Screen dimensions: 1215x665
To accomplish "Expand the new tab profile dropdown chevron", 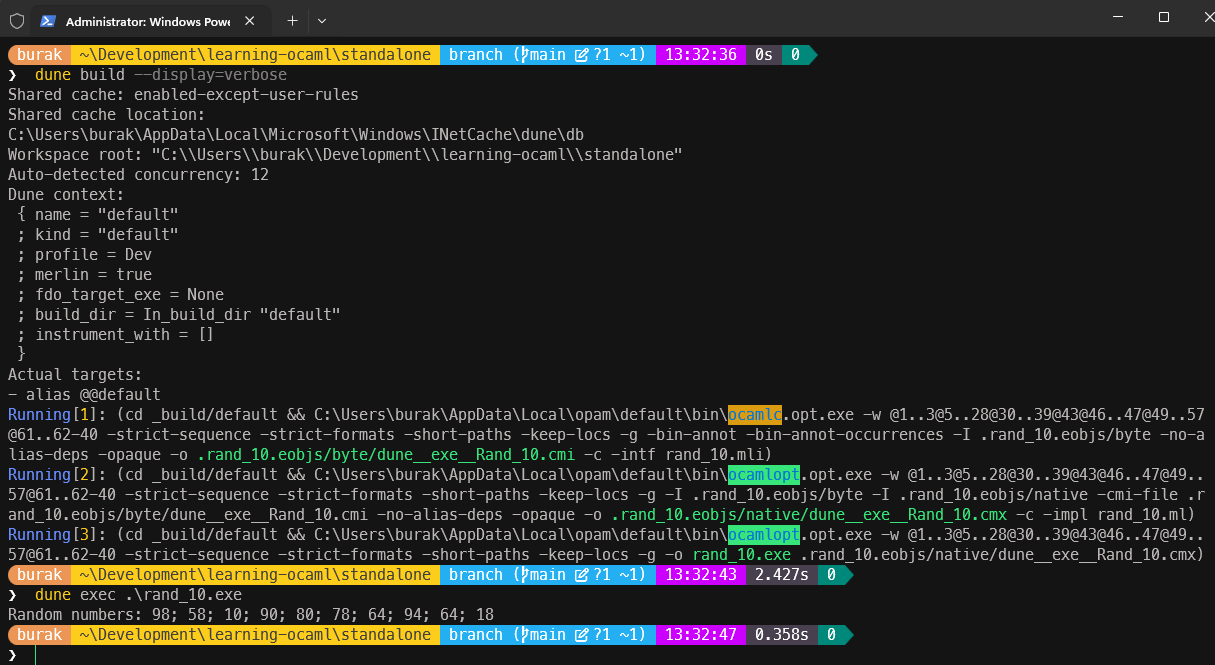I will pos(321,20).
